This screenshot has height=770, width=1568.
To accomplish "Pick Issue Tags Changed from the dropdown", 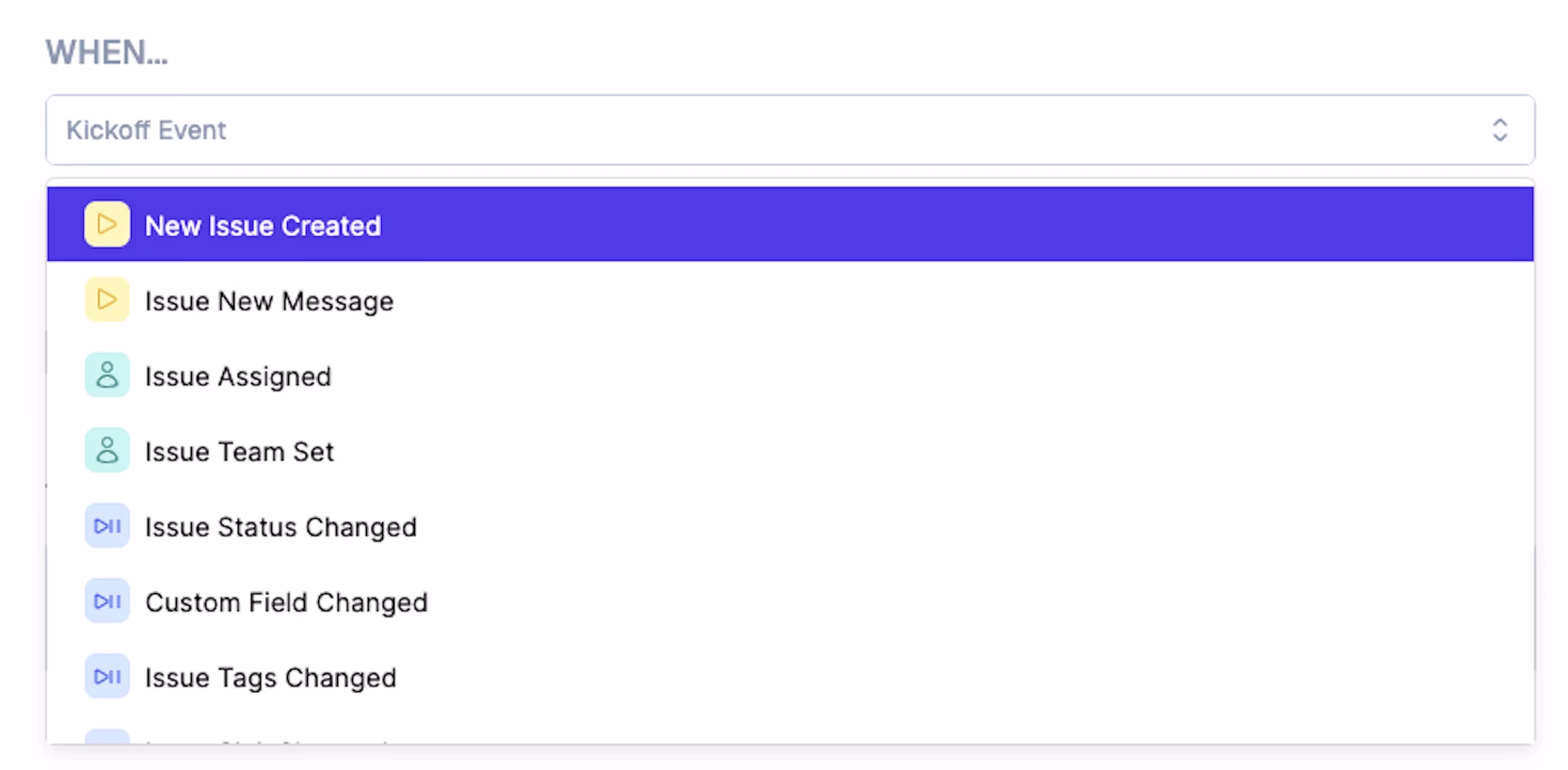I will coord(791,677).
